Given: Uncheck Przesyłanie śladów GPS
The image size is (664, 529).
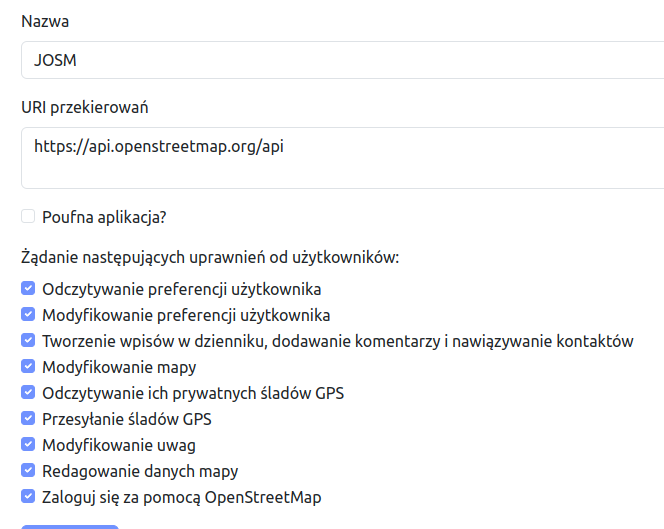Looking at the screenshot, I should click(x=28, y=418).
